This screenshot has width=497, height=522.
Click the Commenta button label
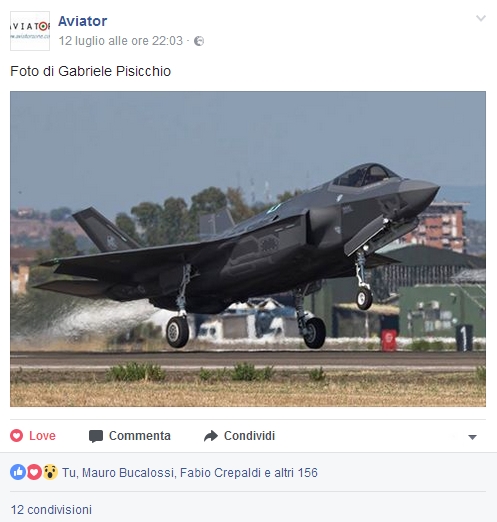(x=140, y=436)
